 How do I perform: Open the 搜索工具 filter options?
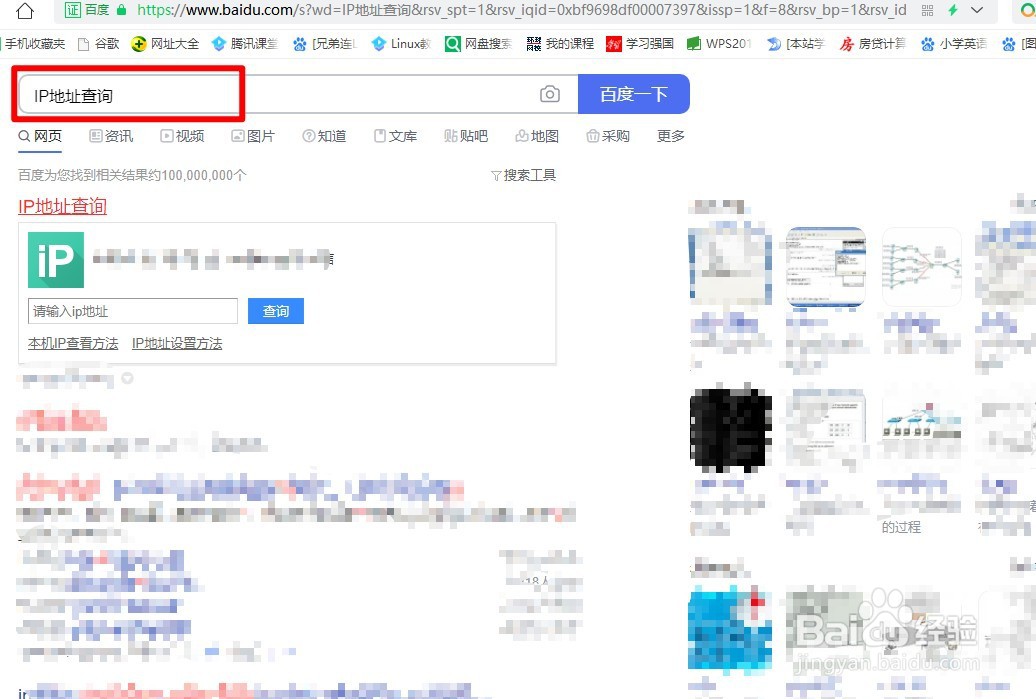528,174
